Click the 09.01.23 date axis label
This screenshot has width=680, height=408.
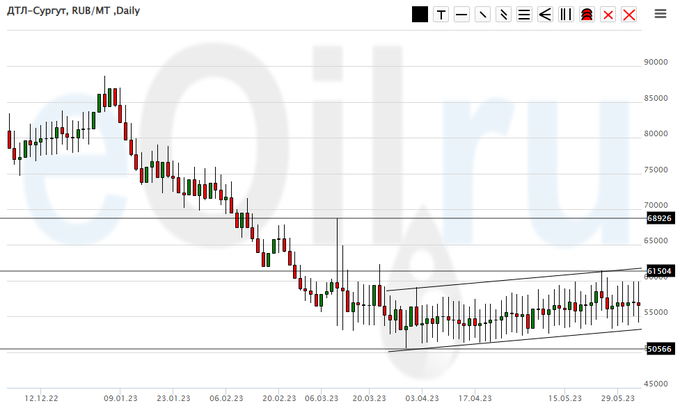point(121,395)
